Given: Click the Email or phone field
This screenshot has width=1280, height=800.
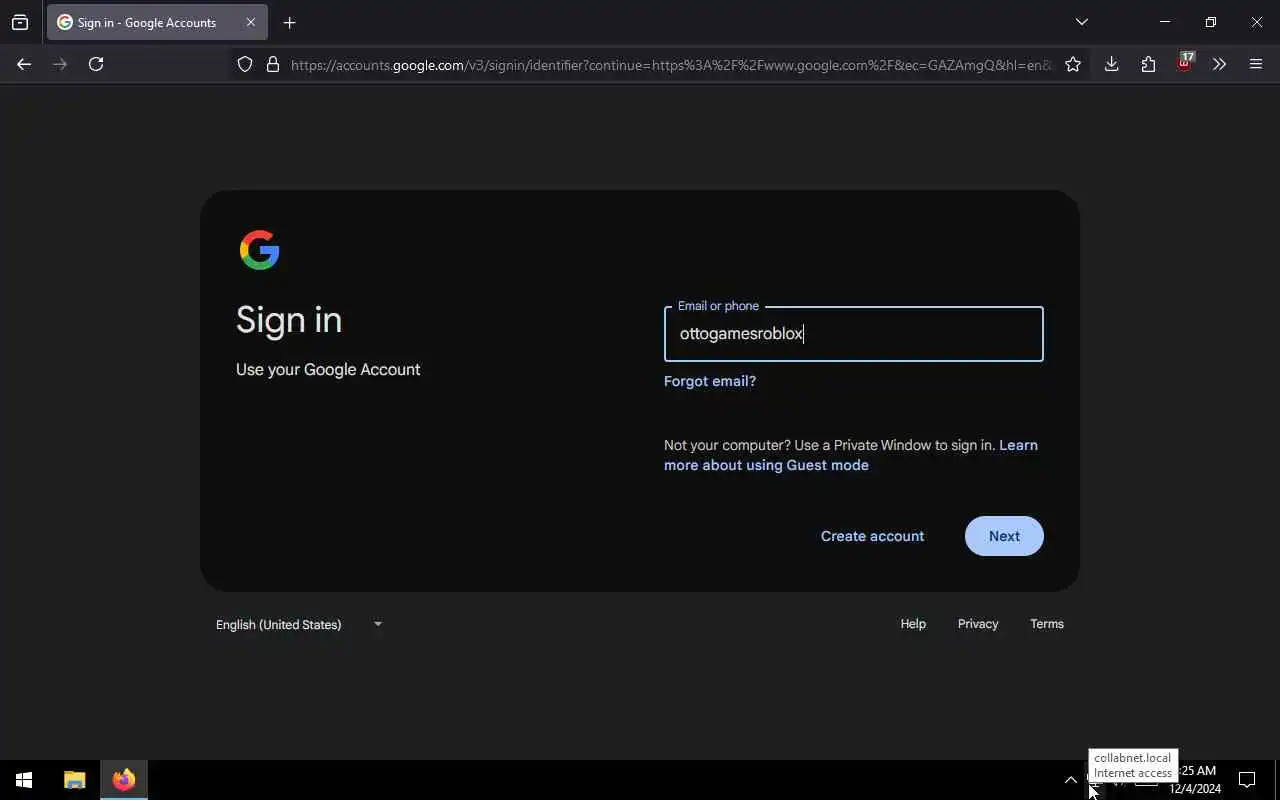Looking at the screenshot, I should [854, 334].
